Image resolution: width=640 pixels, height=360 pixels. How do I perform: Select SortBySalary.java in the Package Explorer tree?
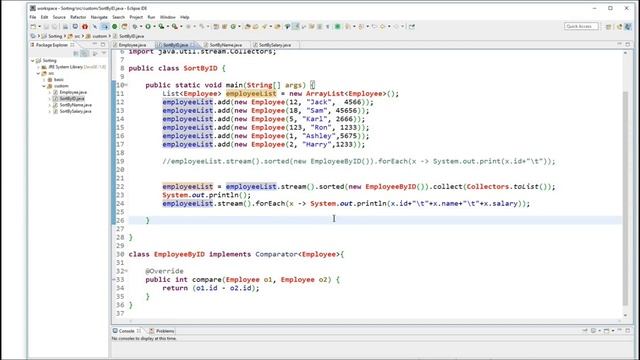[x=76, y=111]
